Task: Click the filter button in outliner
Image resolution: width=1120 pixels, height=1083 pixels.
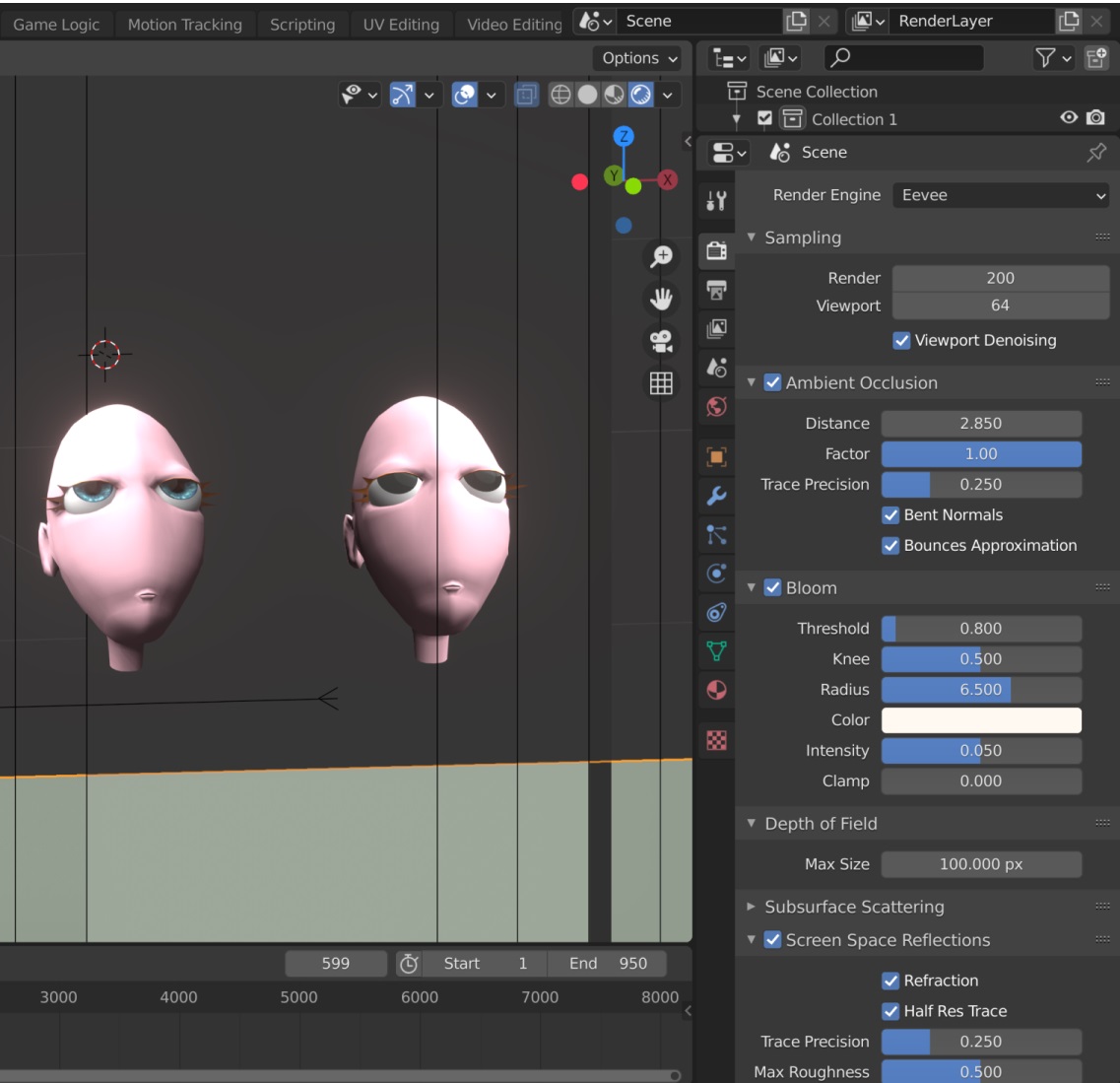Action: coord(1052,58)
